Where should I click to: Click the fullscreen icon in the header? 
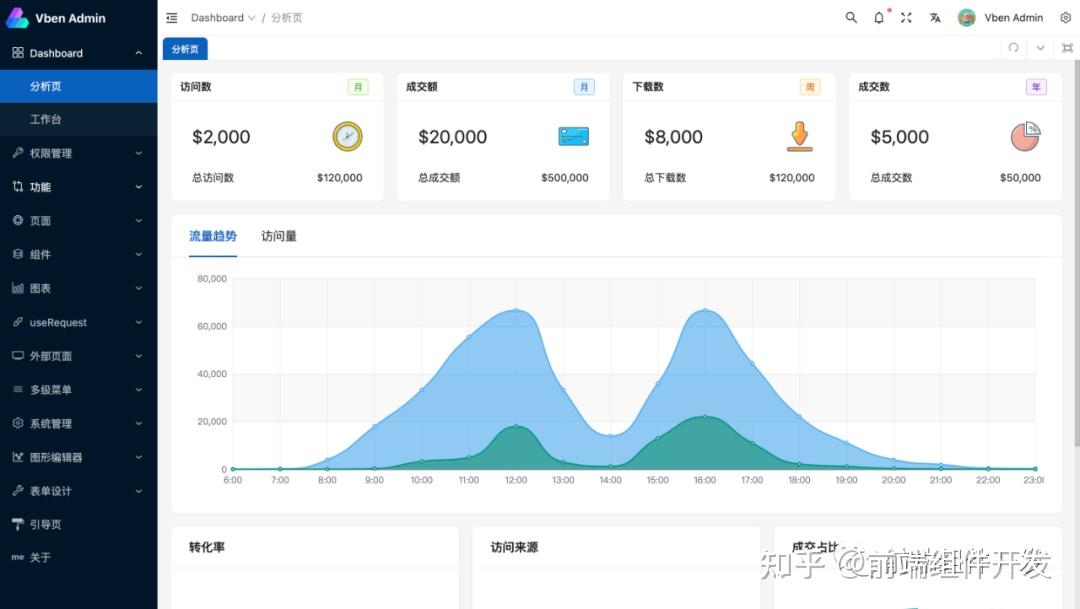click(906, 17)
